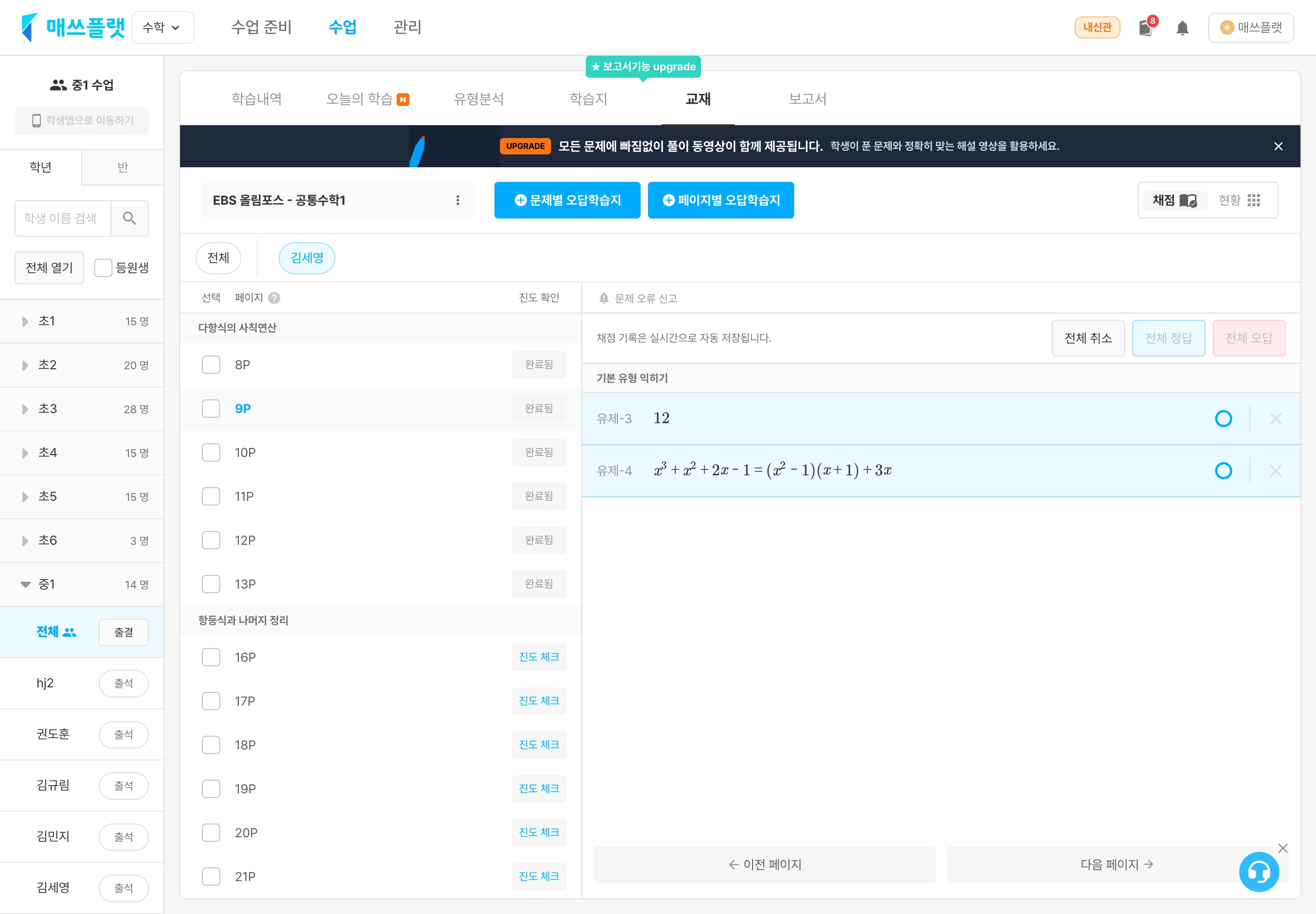
Task: Click the 매쓰플랫 logo
Action: (x=73, y=27)
